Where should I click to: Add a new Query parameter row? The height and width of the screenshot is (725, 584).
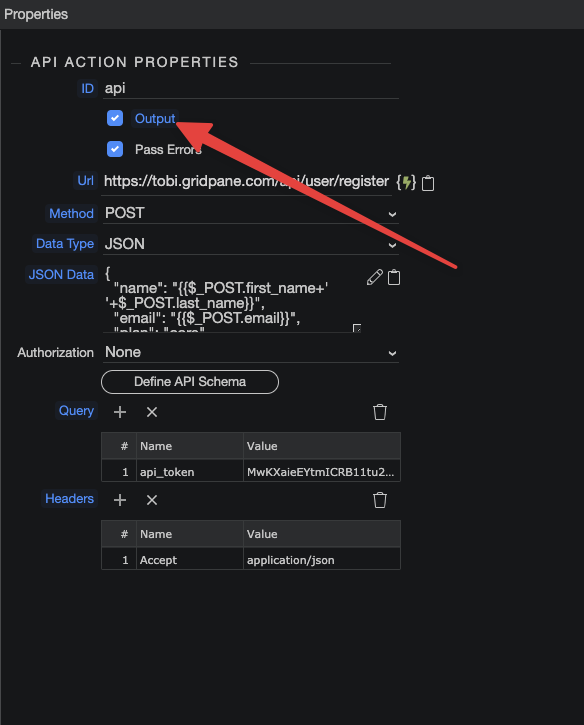[x=120, y=412]
